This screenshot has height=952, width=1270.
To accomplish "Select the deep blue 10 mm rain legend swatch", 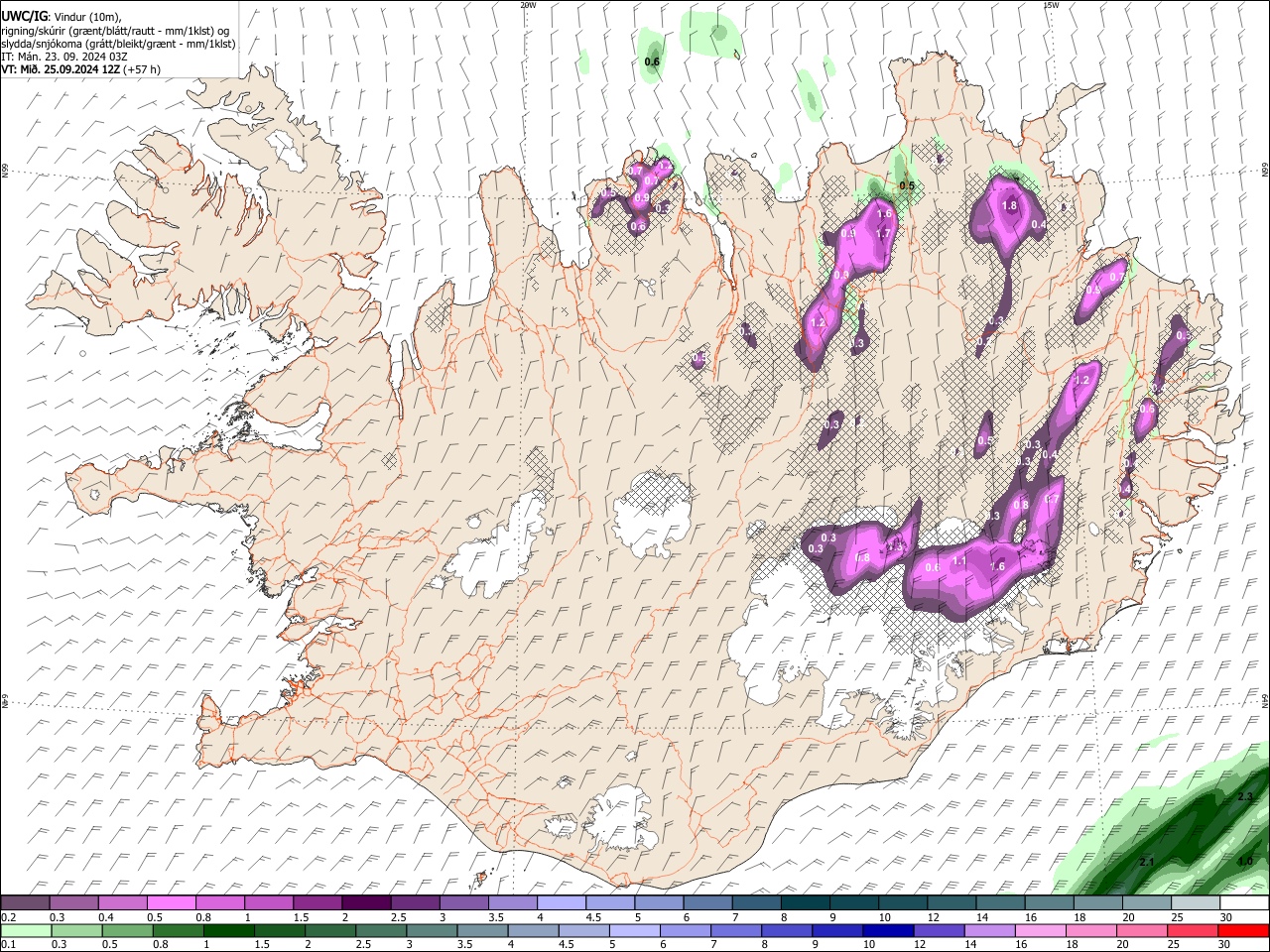I will point(888,931).
